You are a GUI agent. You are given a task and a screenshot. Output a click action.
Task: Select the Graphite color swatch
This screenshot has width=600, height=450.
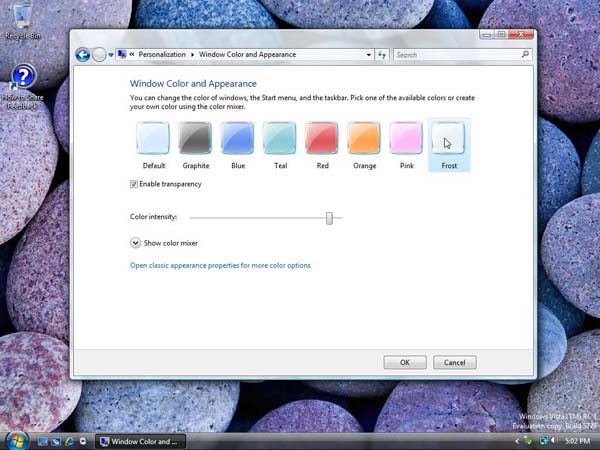pyautogui.click(x=195, y=138)
